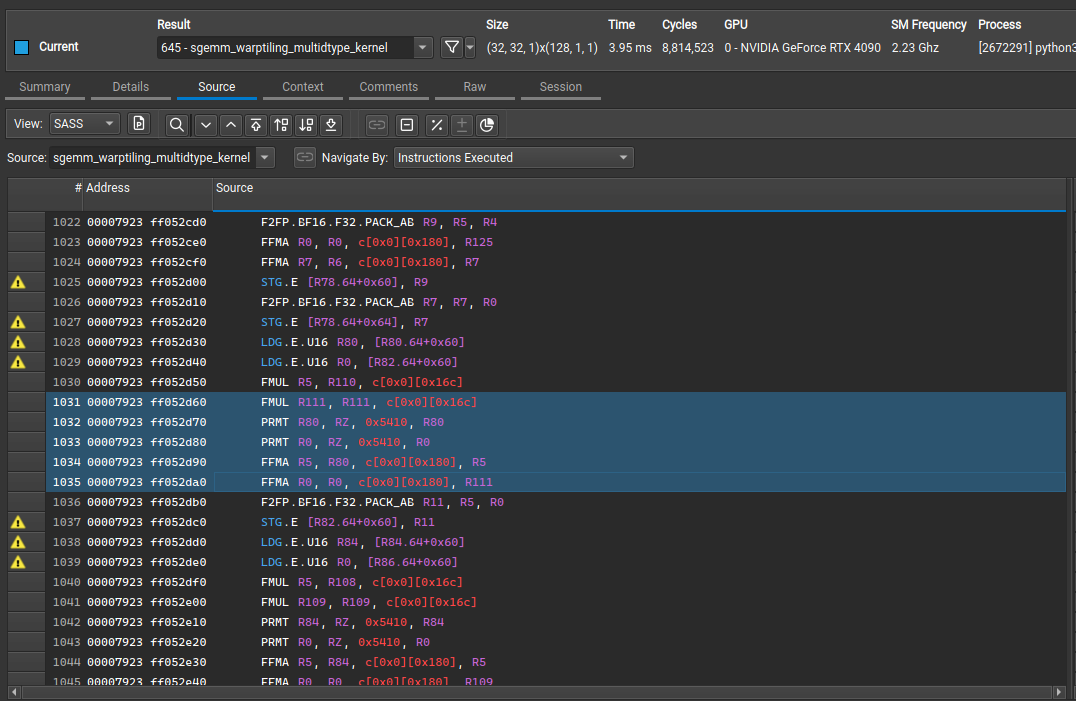This screenshot has width=1076, height=701.
Task: Open the Source kernel dropdown
Action: 264,158
